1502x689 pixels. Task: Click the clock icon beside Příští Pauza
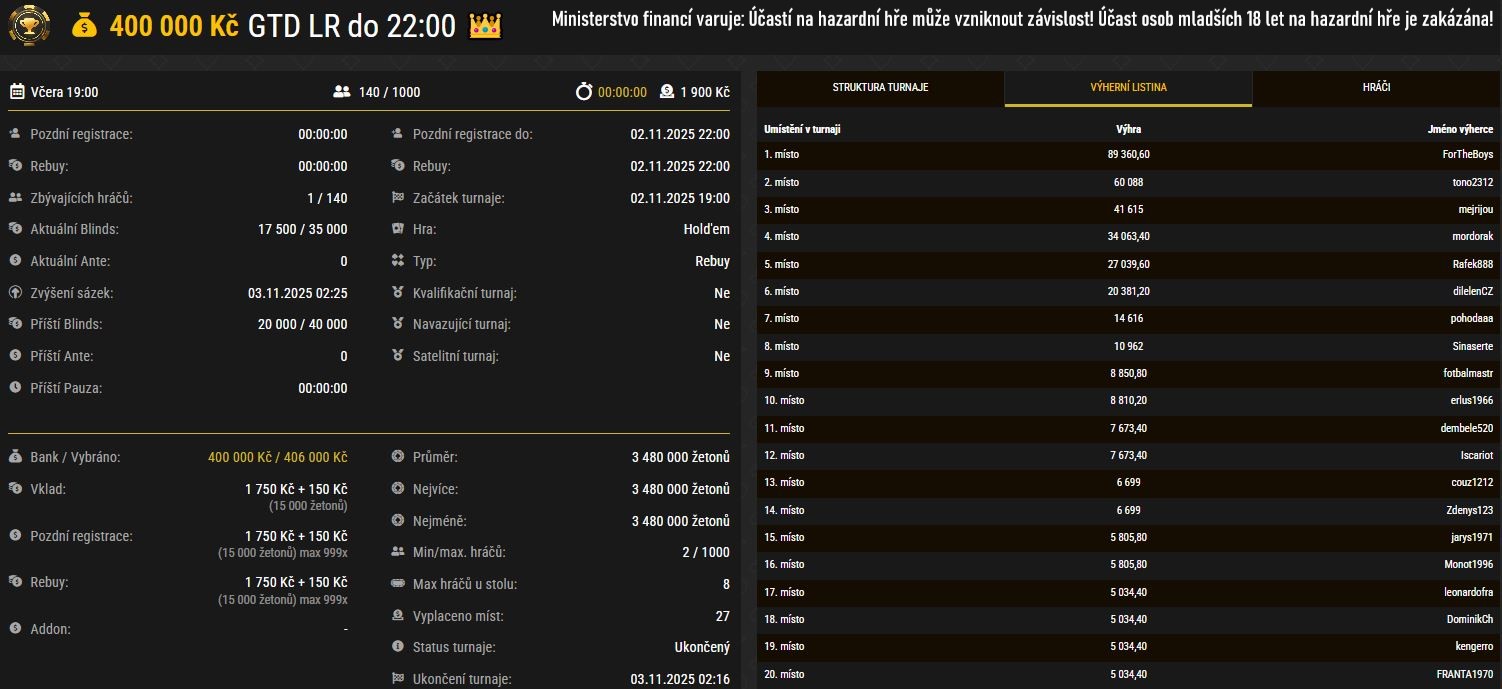click(x=15, y=388)
